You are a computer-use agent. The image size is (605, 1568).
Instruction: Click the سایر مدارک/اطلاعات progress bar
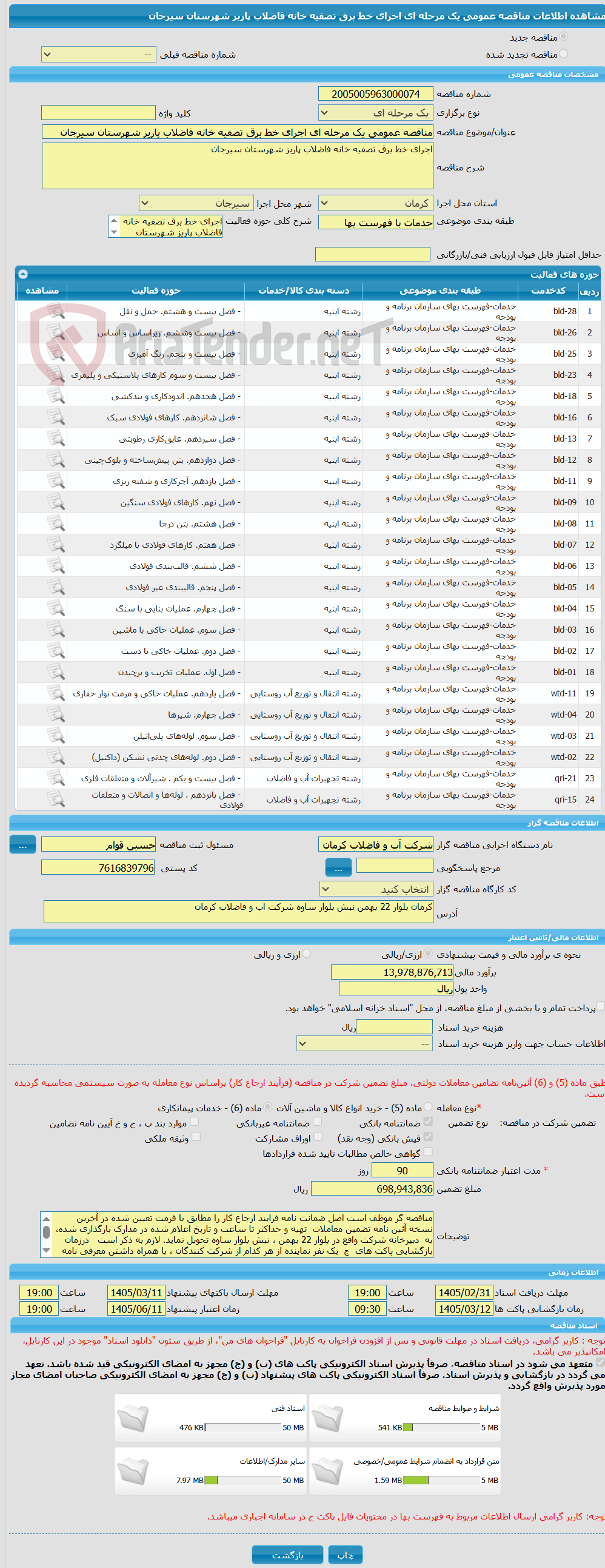click(x=243, y=1481)
